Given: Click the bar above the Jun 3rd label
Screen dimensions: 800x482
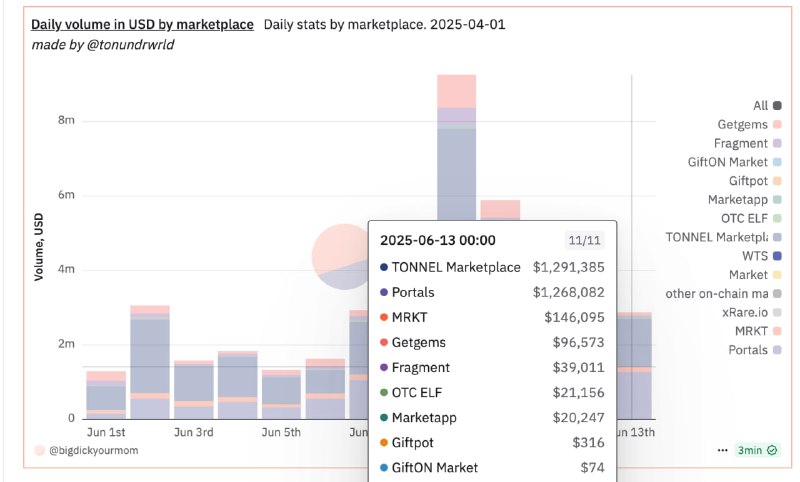Looking at the screenshot, I should click(194, 390).
